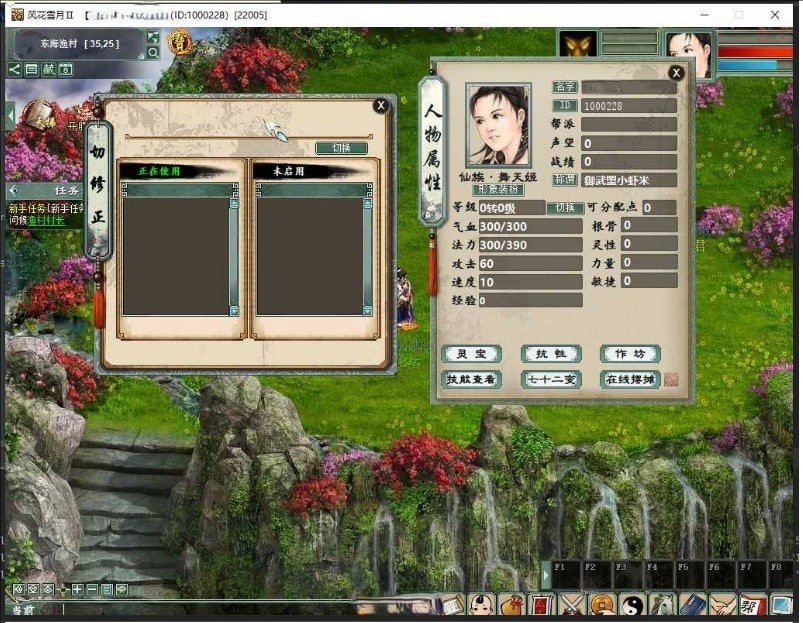The height and width of the screenshot is (623, 803).
Task: Open the white horse mount icon
Action: pos(662,606)
